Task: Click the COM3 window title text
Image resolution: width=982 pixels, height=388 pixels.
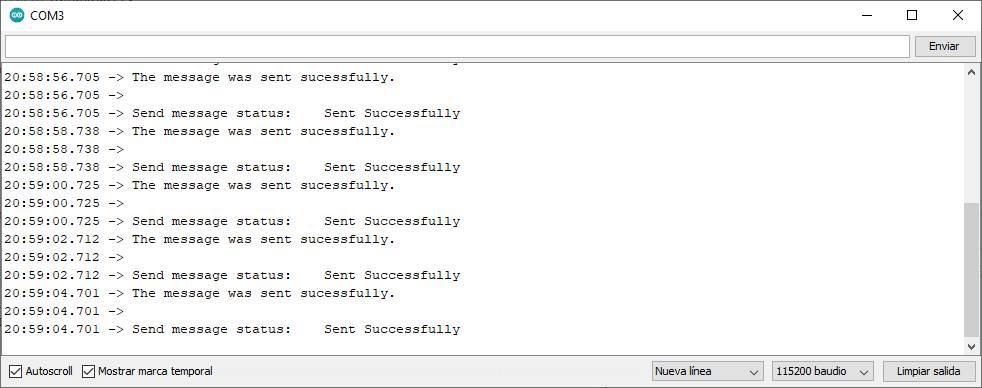Action: [x=47, y=16]
